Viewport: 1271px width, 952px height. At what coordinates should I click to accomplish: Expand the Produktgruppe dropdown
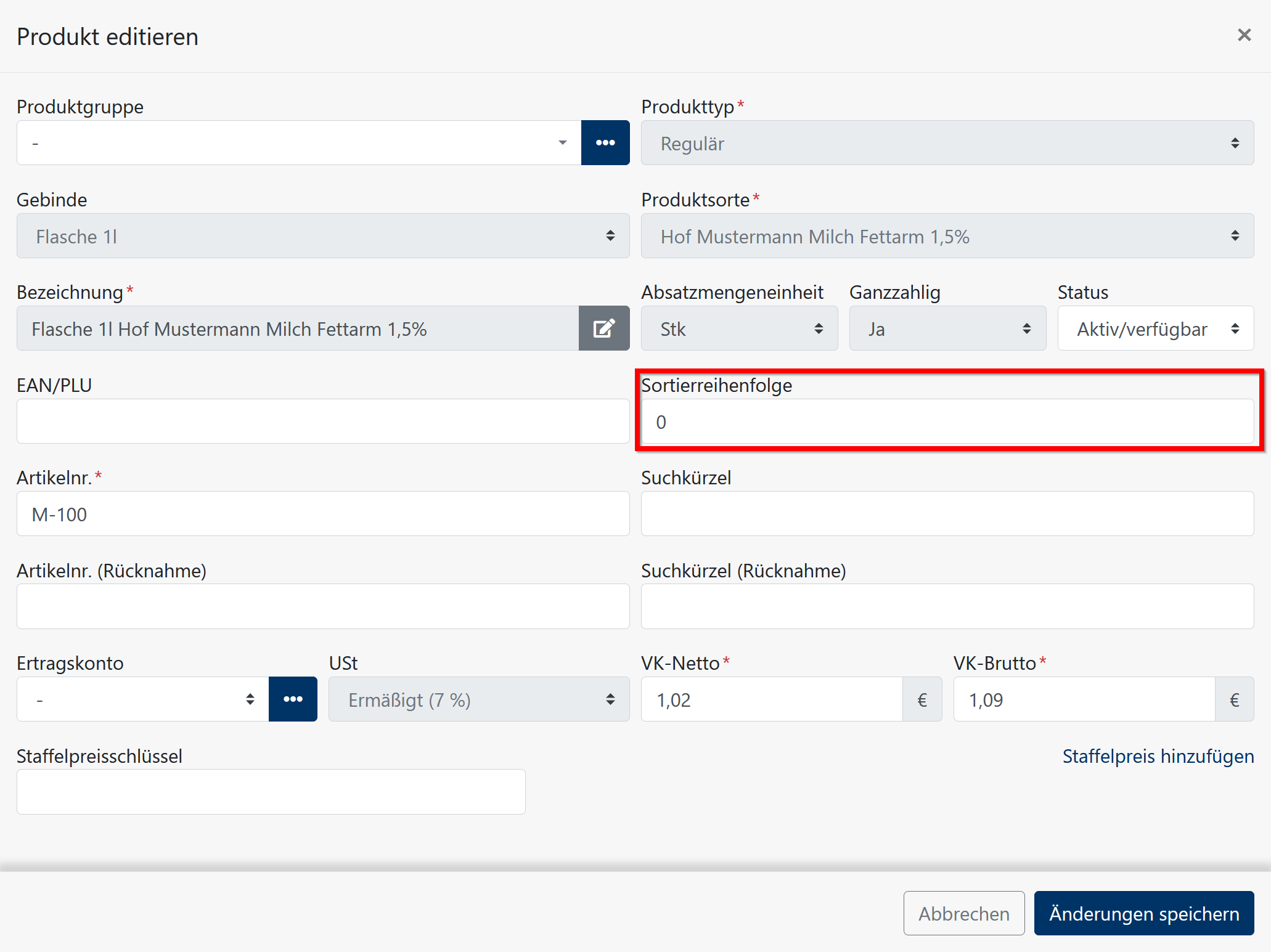299,143
